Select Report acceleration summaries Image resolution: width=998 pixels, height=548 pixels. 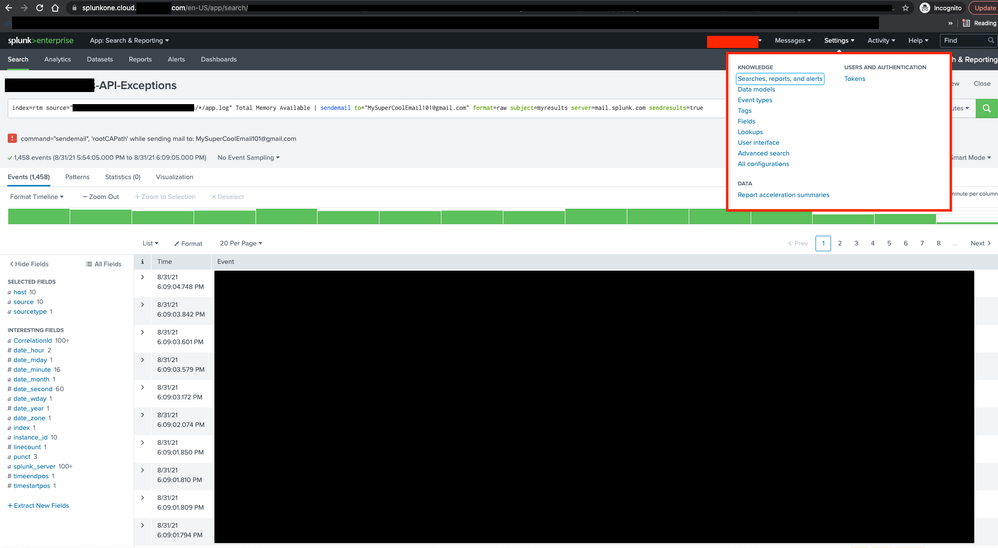(784, 195)
